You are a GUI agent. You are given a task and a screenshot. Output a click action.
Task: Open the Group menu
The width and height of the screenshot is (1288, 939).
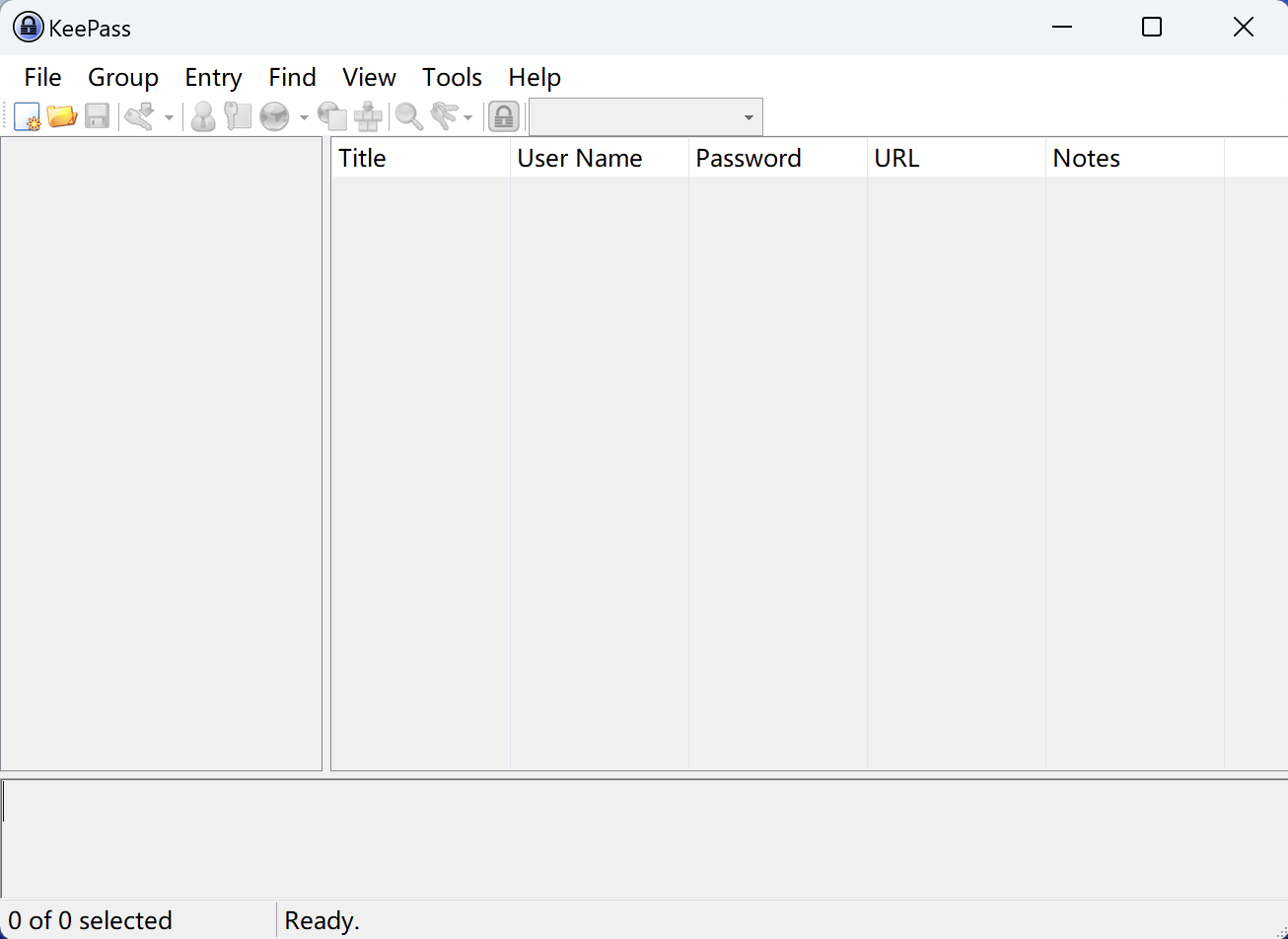pyautogui.click(x=123, y=77)
